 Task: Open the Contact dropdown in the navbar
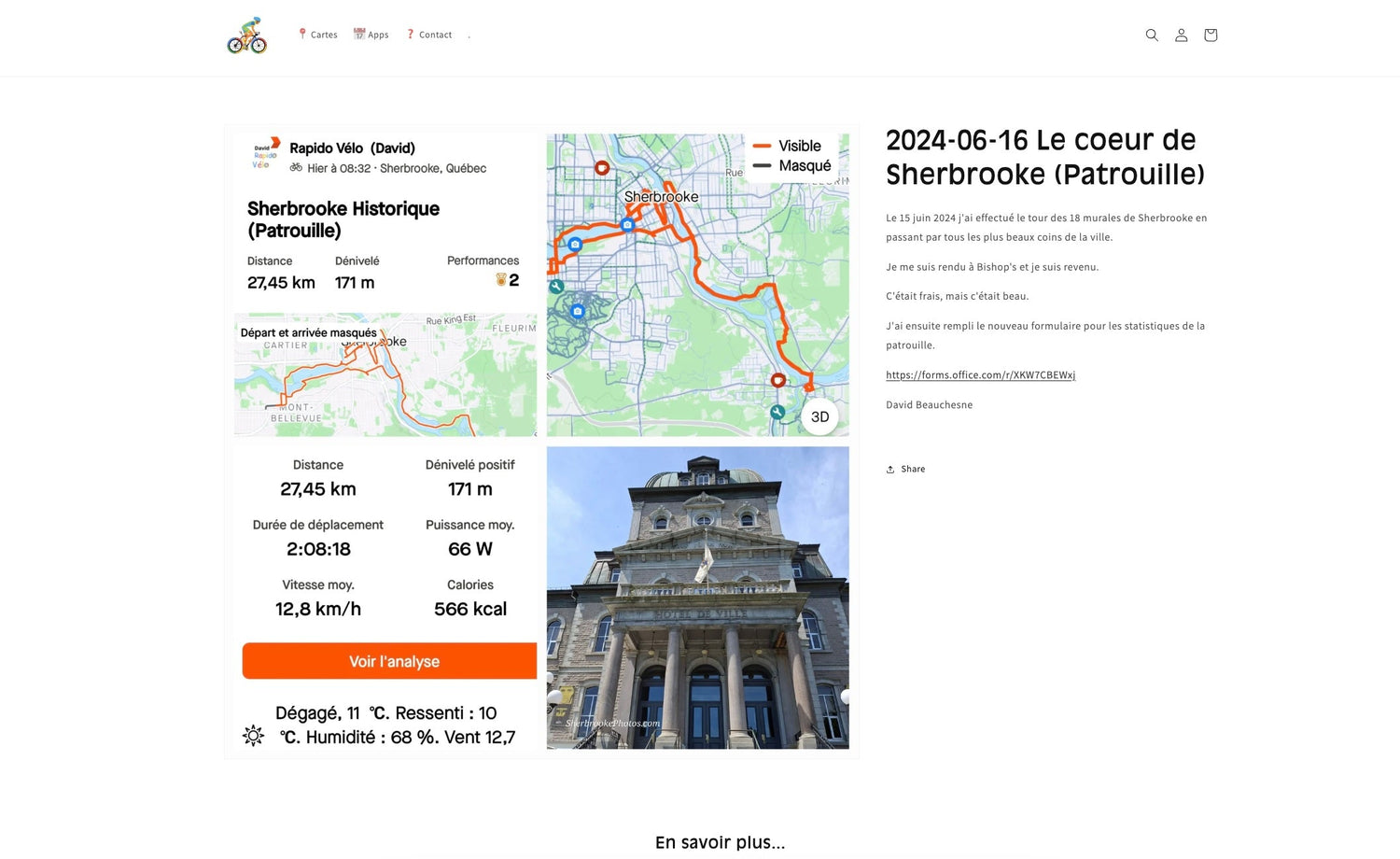coord(429,35)
